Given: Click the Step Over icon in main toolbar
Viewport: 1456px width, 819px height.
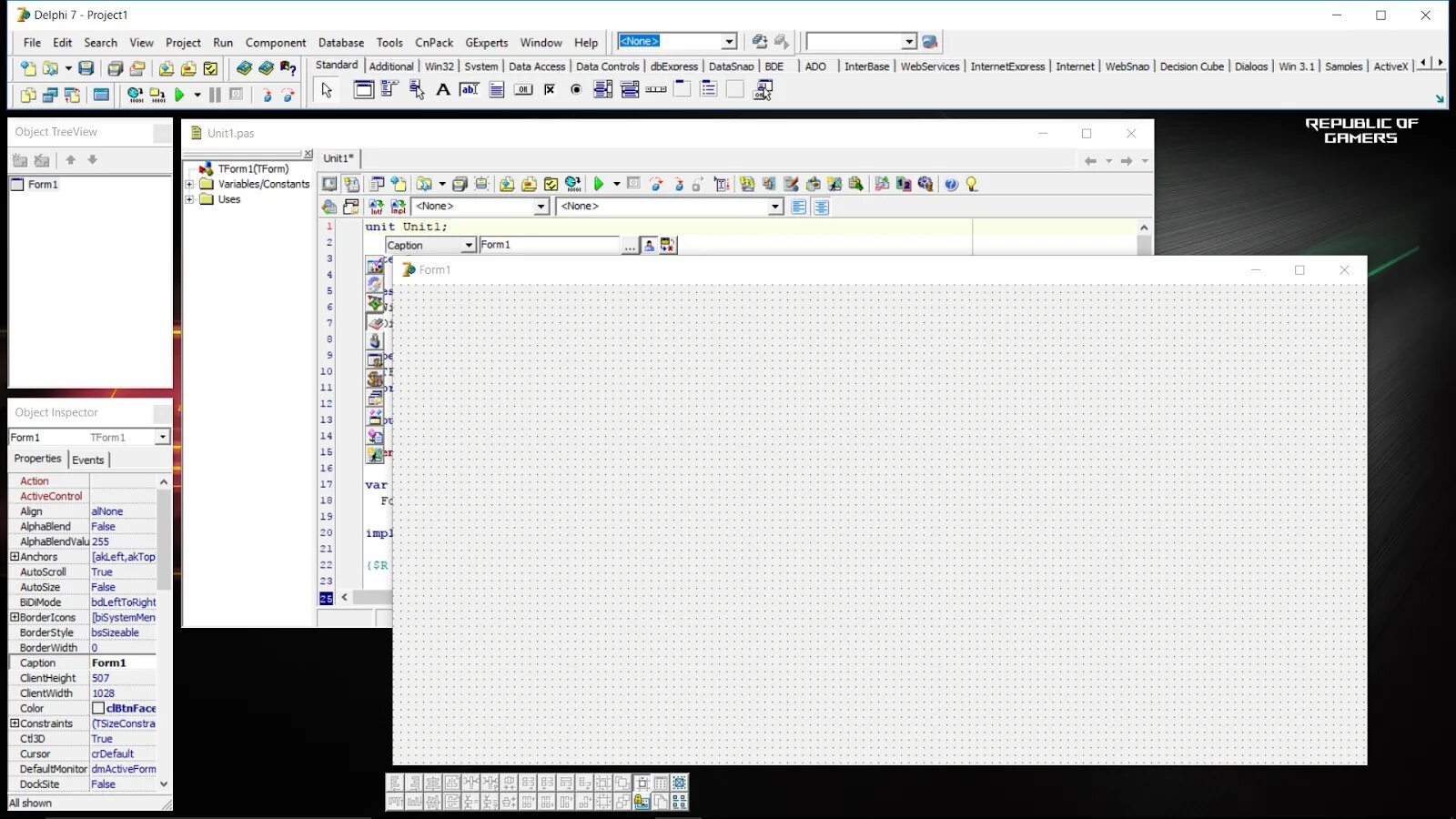Looking at the screenshot, I should point(288,95).
